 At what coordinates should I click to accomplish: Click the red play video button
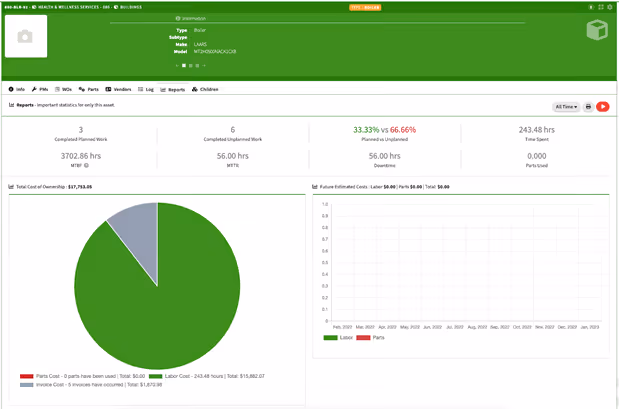603,107
